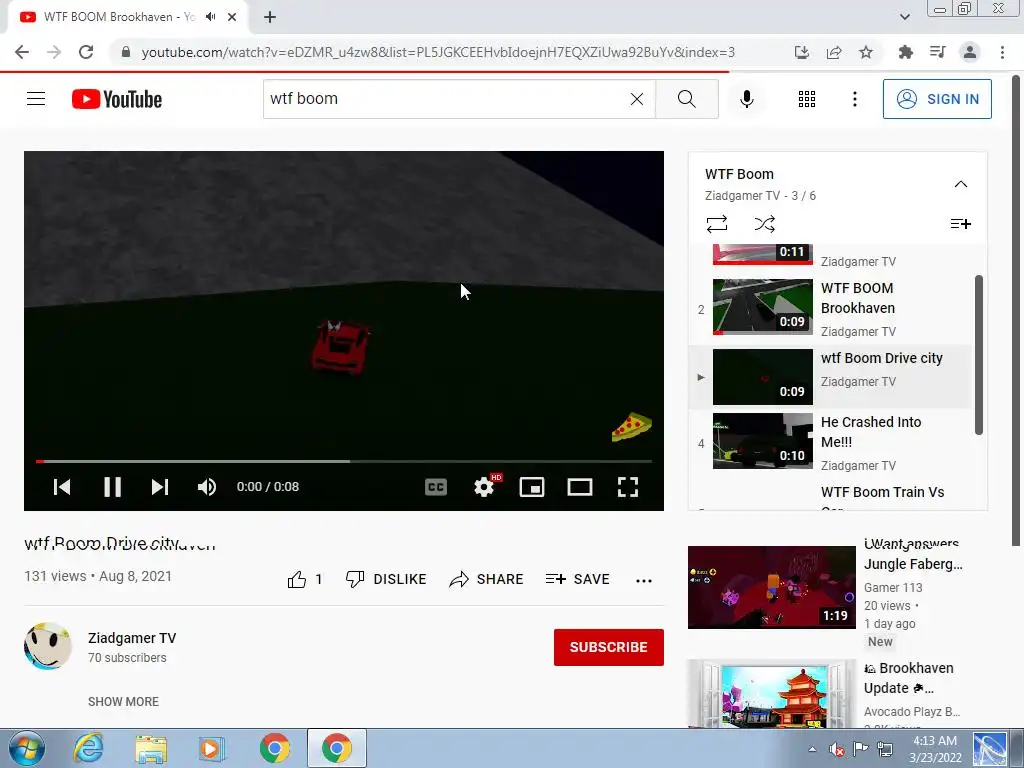Pause the video
1024x768 pixels.
coord(112,487)
